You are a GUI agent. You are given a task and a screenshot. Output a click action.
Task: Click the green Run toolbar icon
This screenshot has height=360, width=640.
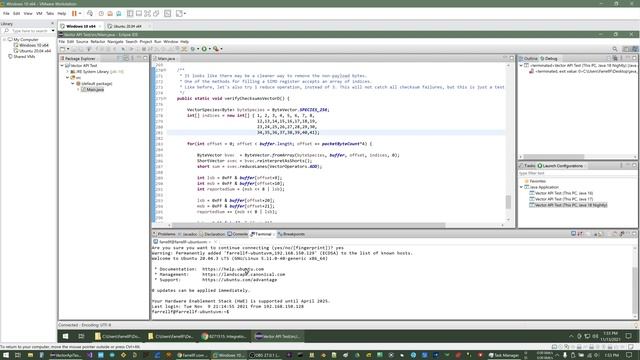(204, 49)
